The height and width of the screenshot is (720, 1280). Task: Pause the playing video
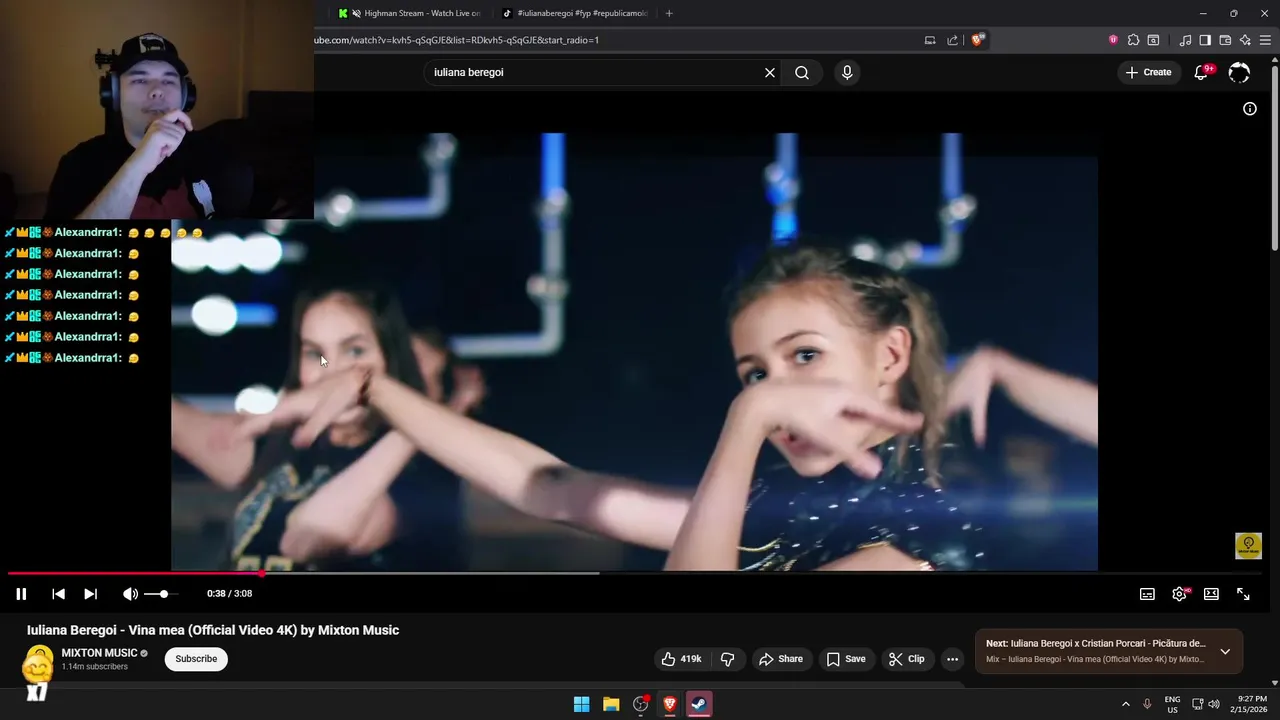coord(21,594)
